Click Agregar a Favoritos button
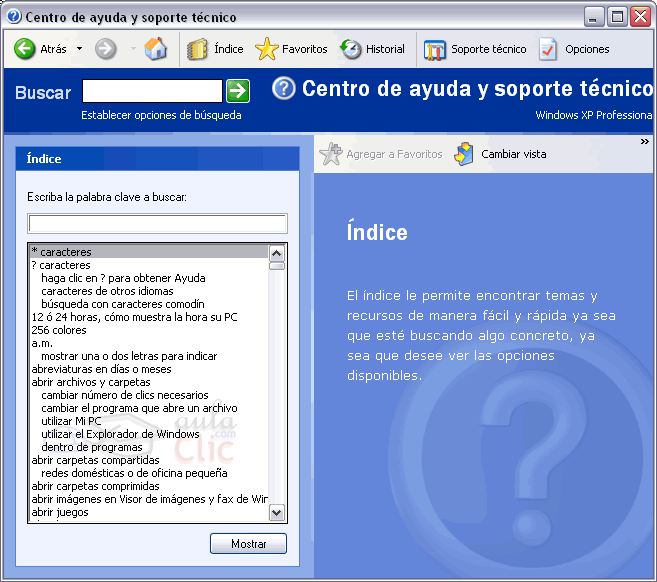Image resolution: width=657 pixels, height=582 pixels. click(381, 154)
